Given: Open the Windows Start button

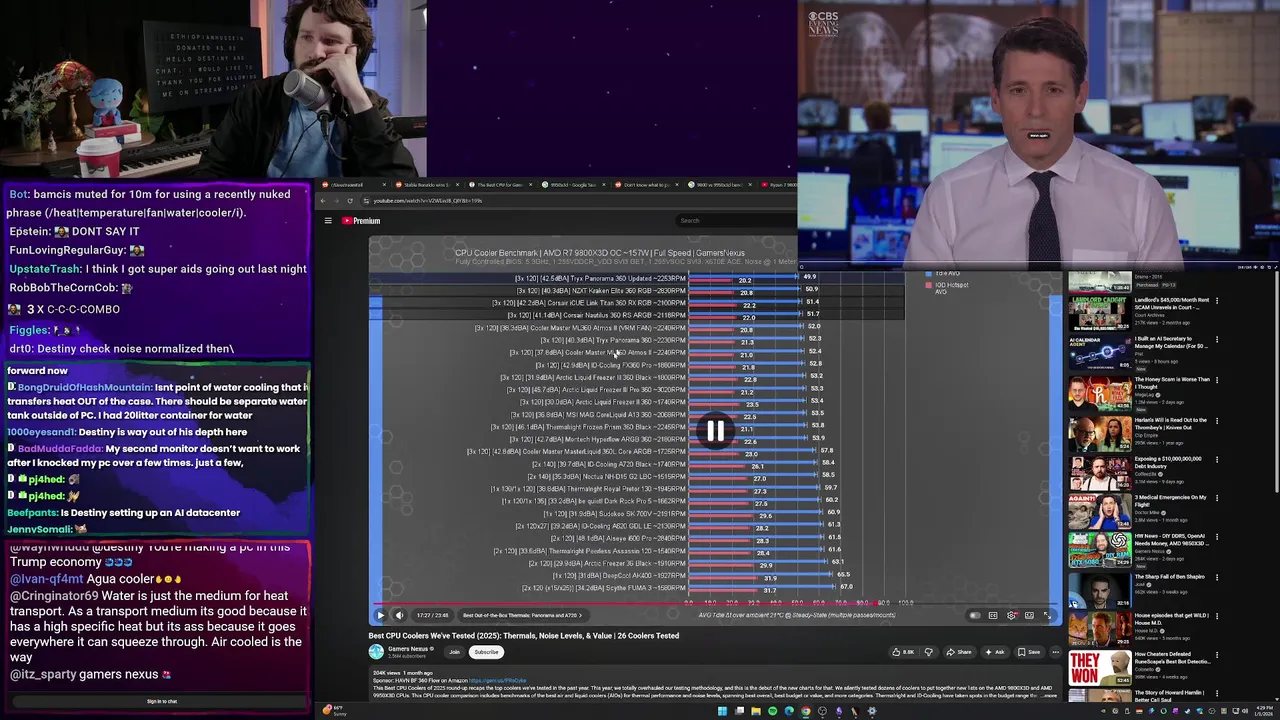Looking at the screenshot, I should click(722, 711).
